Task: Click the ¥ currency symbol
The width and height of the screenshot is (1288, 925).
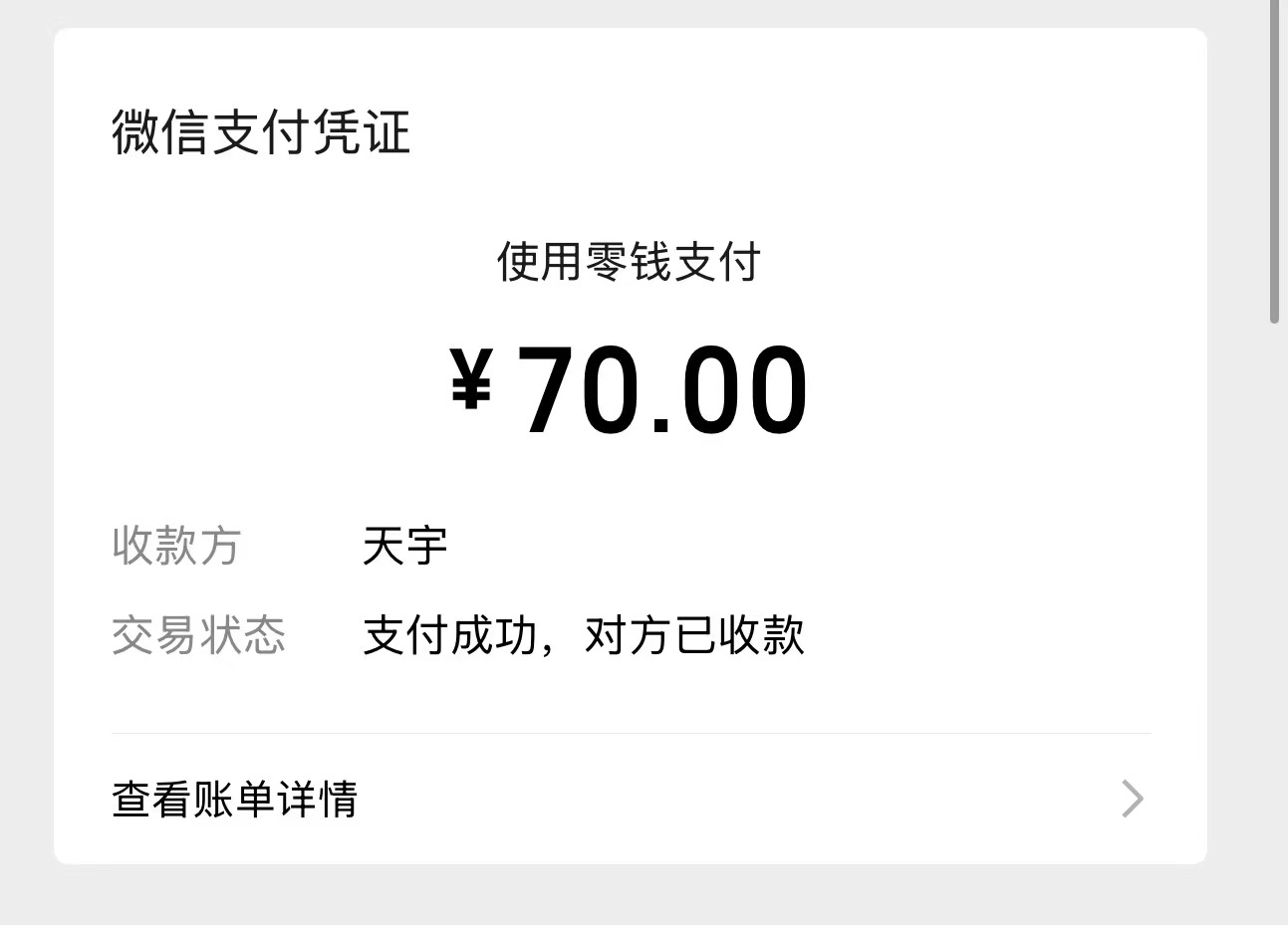Action: point(471,379)
